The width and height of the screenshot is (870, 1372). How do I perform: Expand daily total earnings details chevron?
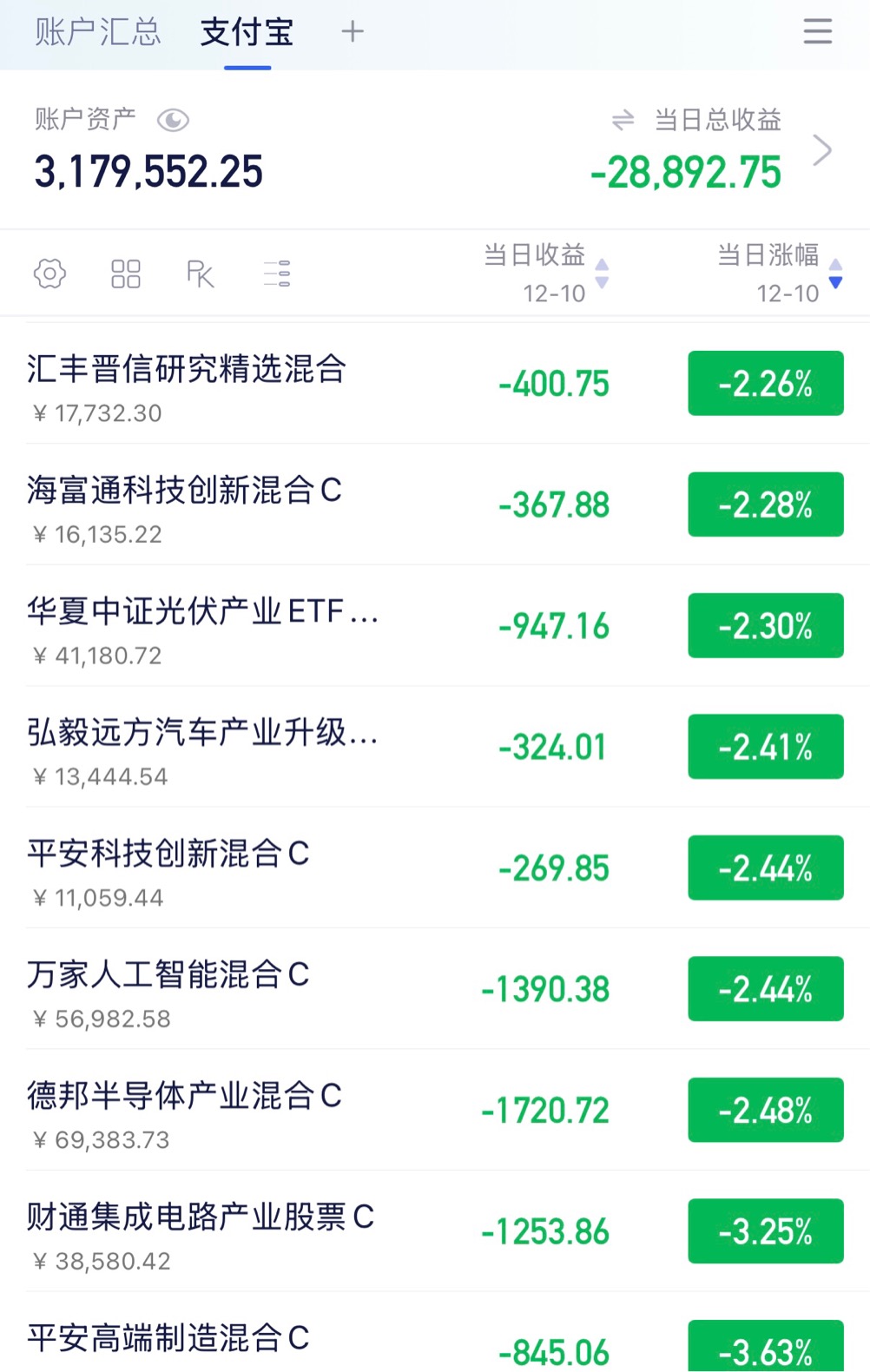point(821,150)
